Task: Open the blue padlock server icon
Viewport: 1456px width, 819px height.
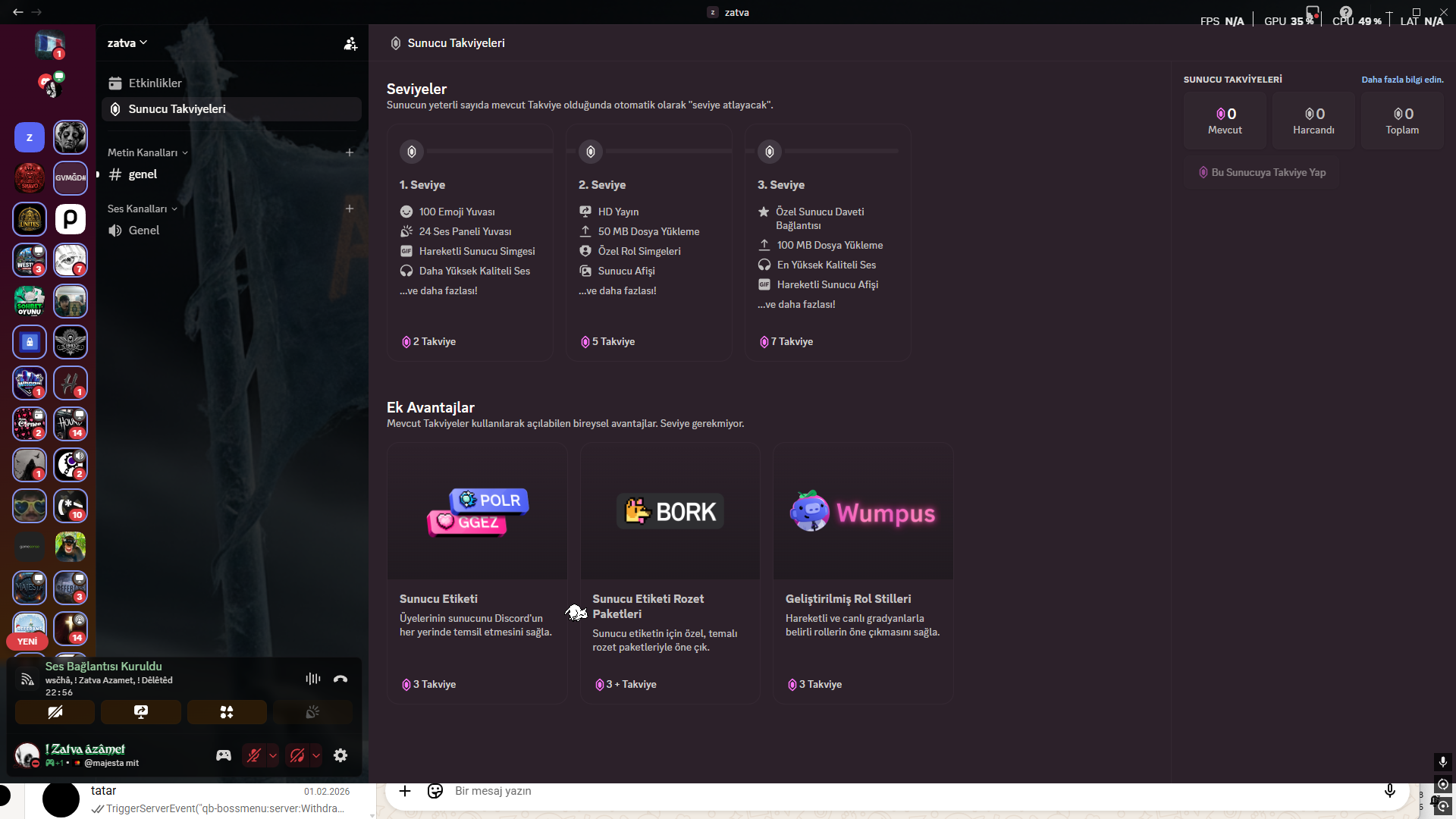Action: [x=30, y=342]
